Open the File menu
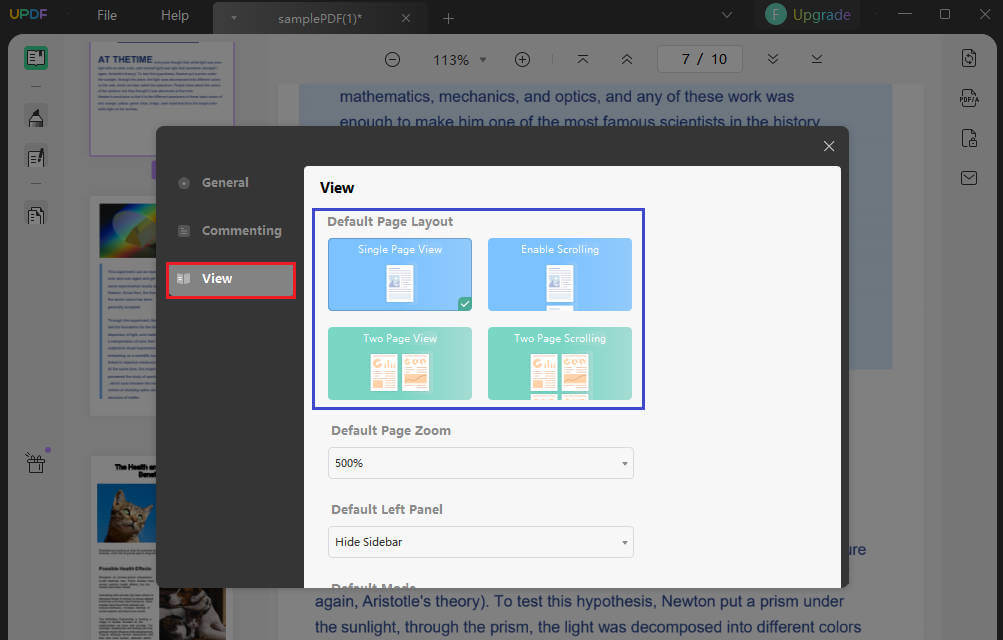The height and width of the screenshot is (640, 1003). [x=106, y=15]
